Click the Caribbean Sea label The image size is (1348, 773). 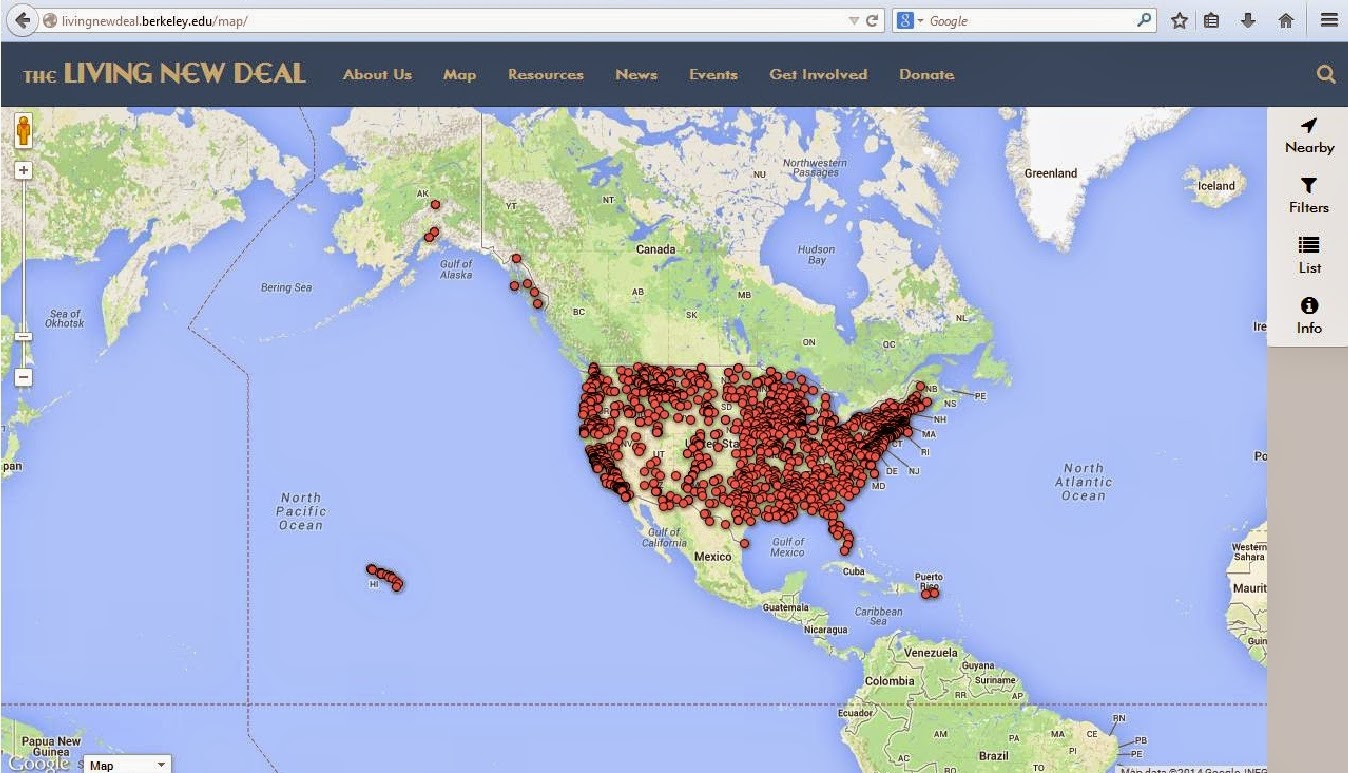pos(879,617)
